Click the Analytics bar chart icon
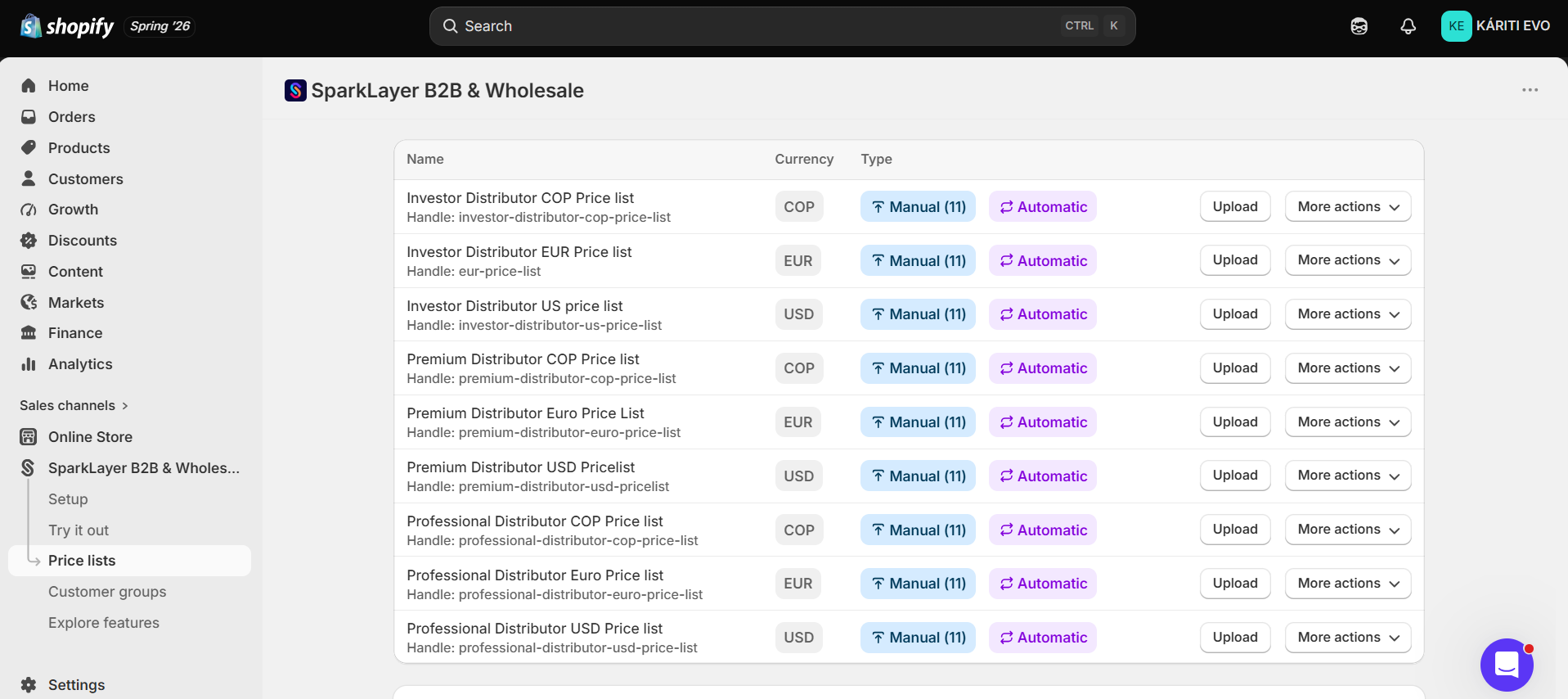 pos(29,364)
